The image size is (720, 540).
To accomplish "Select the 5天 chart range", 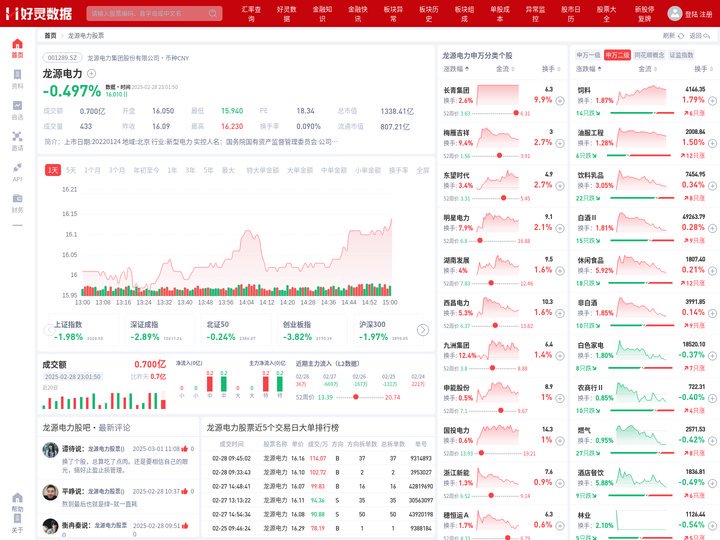I will click(71, 170).
